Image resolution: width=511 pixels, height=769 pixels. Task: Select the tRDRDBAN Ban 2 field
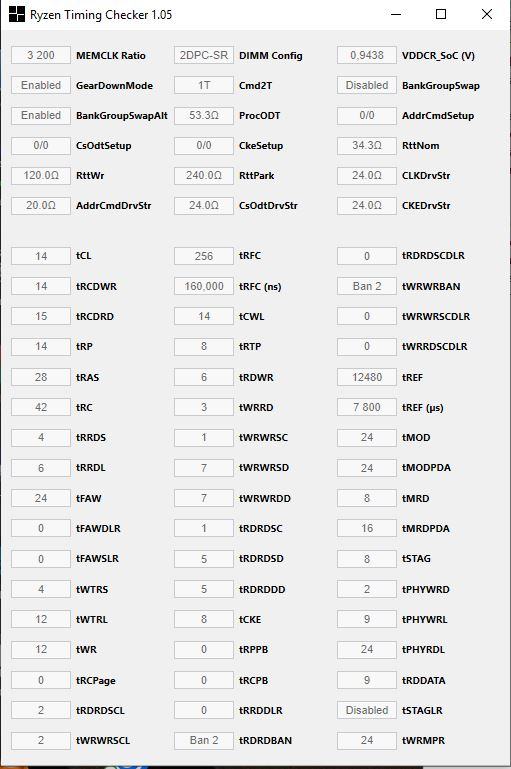tap(204, 740)
